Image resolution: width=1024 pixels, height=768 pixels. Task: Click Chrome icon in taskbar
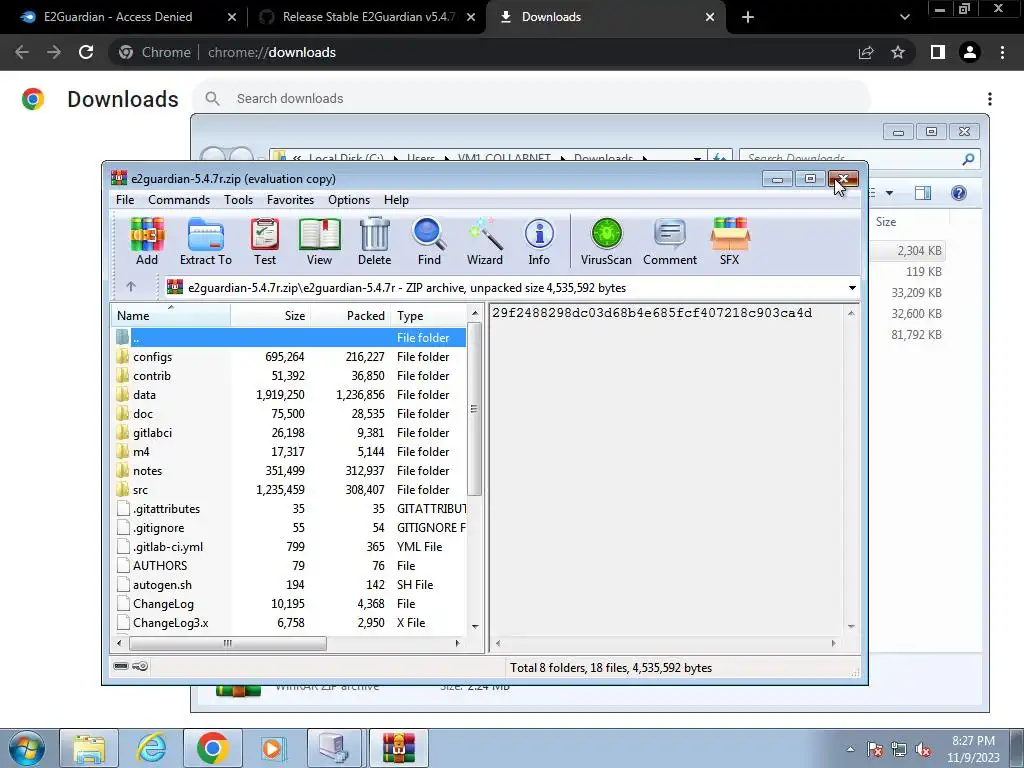click(212, 748)
